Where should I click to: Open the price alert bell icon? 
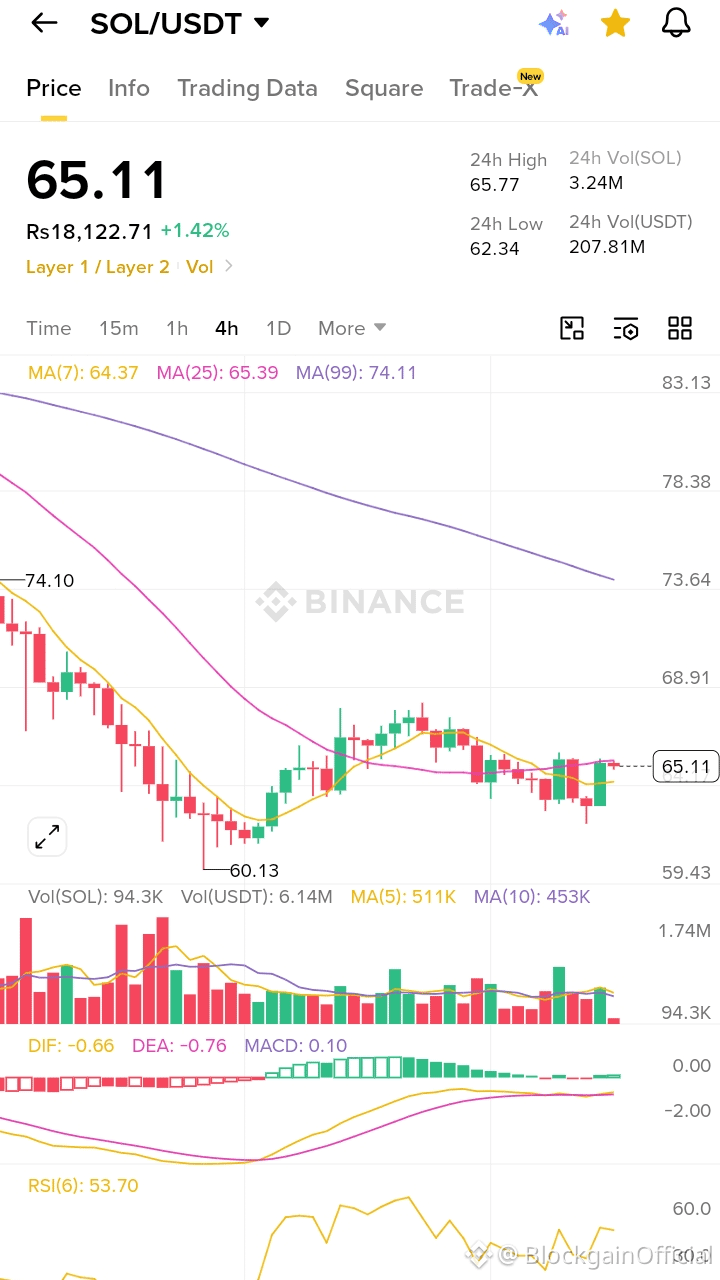[x=677, y=23]
